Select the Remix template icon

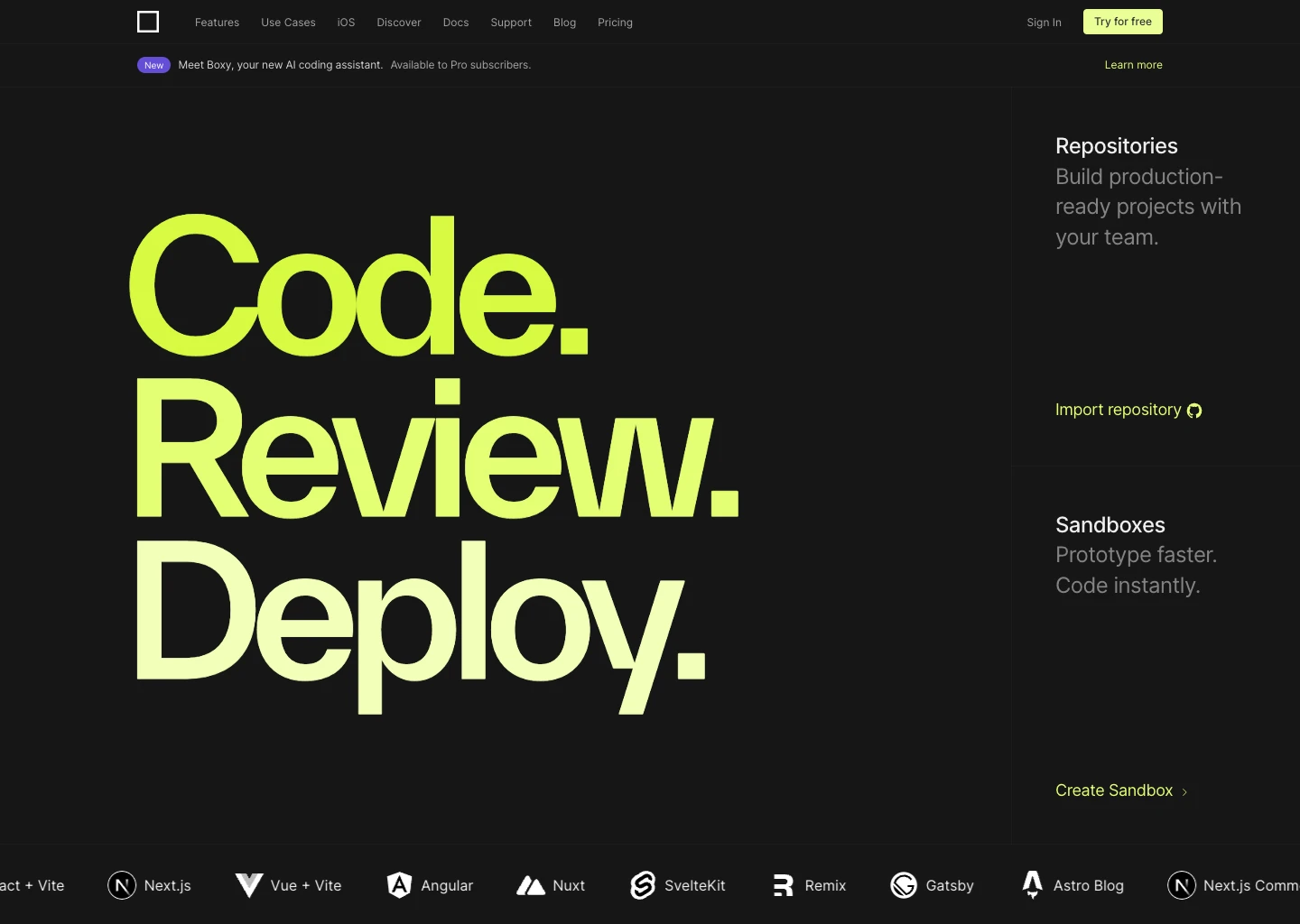783,885
